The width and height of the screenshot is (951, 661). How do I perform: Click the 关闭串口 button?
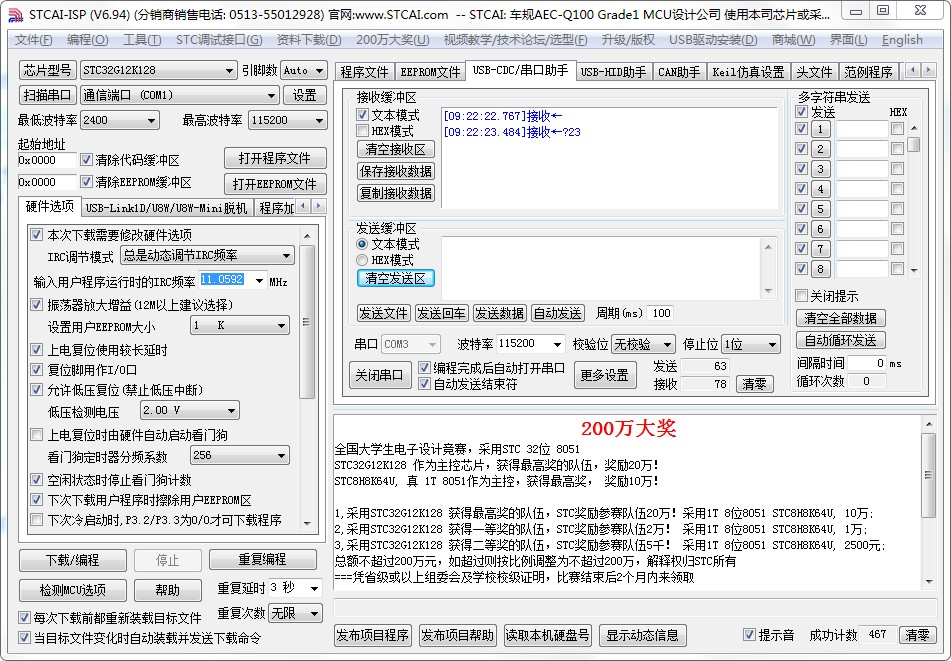point(378,375)
